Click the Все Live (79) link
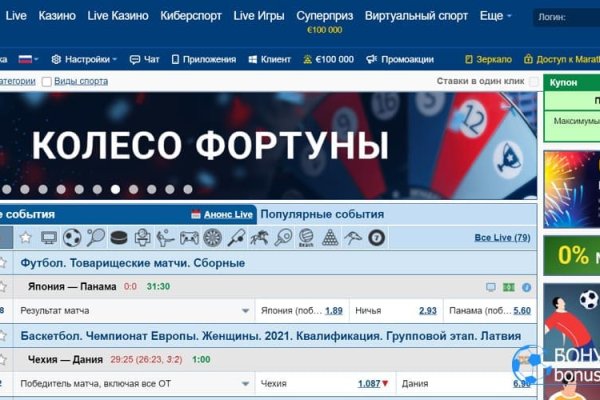 pyautogui.click(x=502, y=238)
